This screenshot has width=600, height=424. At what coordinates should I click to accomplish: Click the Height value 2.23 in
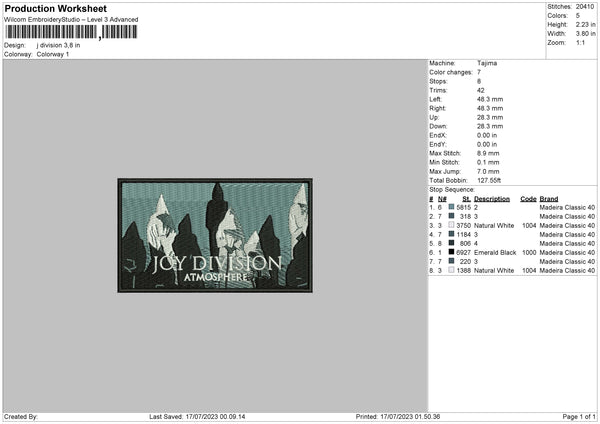585,24
